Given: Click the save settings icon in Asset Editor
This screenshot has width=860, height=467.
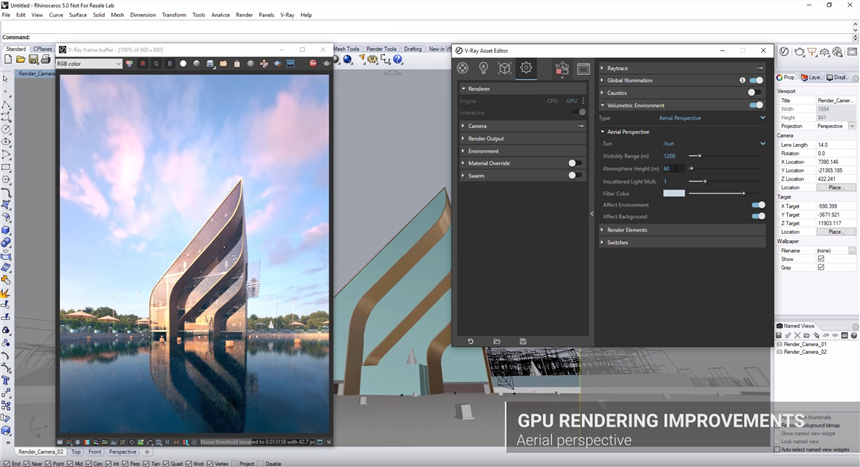Looking at the screenshot, I should 523,342.
